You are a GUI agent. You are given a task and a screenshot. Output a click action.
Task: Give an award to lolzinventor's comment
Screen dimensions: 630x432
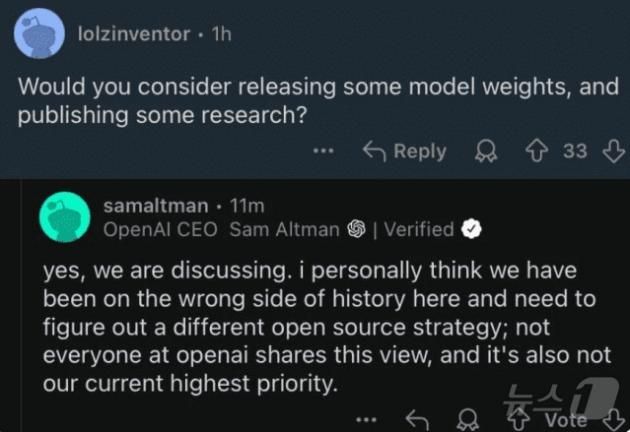[487, 151]
